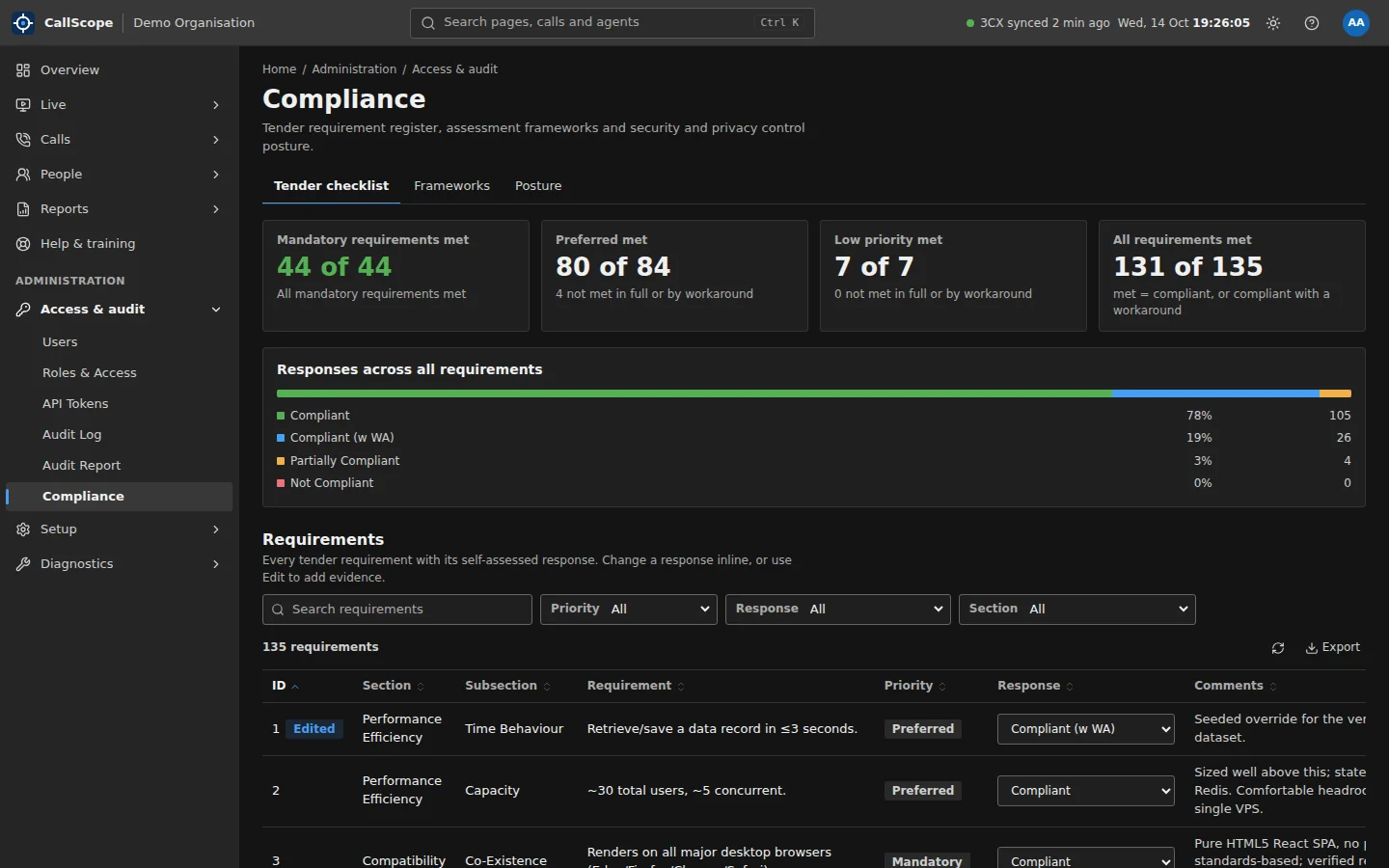Click the Search requirements field
Viewport: 1389px width, 868px height.
pos(397,609)
